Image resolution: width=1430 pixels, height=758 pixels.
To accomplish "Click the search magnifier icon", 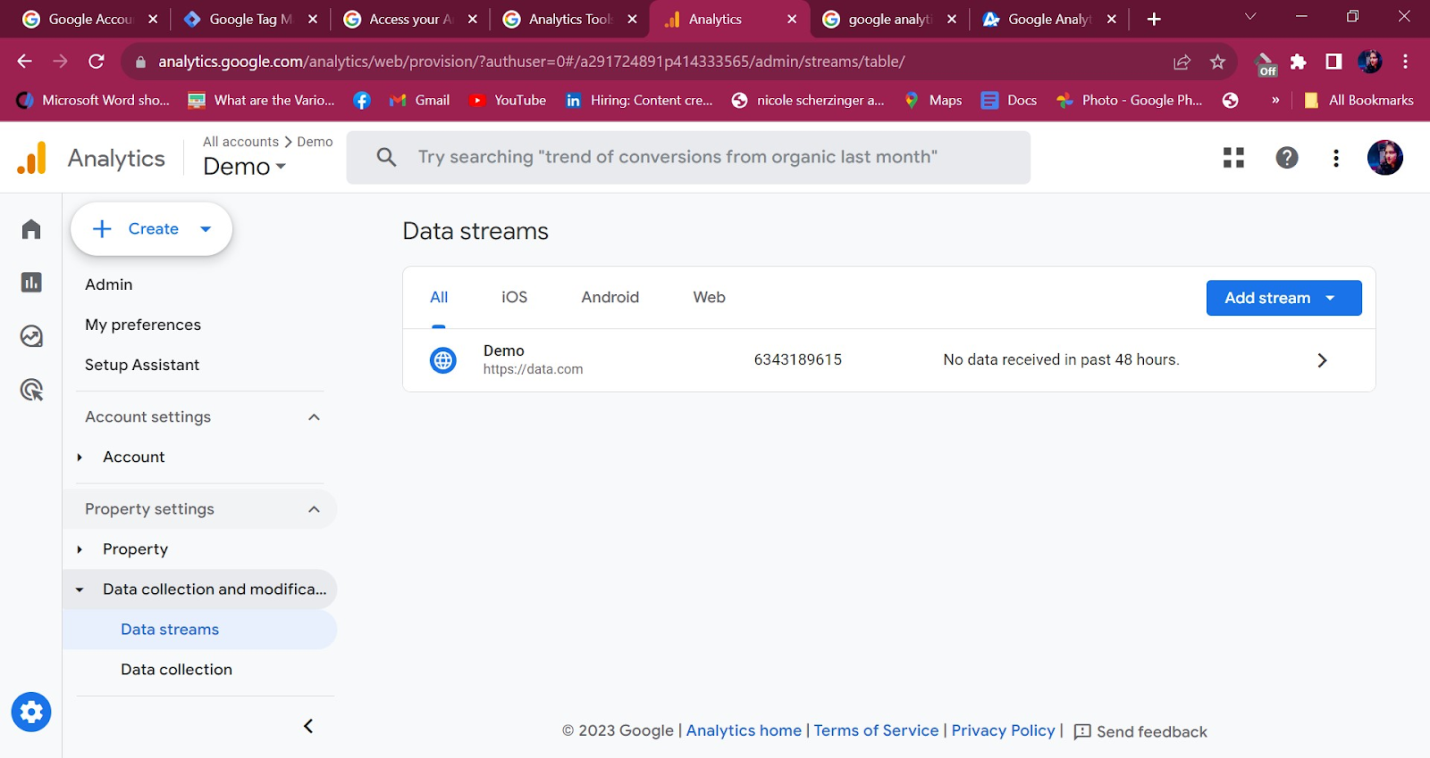I will point(387,157).
